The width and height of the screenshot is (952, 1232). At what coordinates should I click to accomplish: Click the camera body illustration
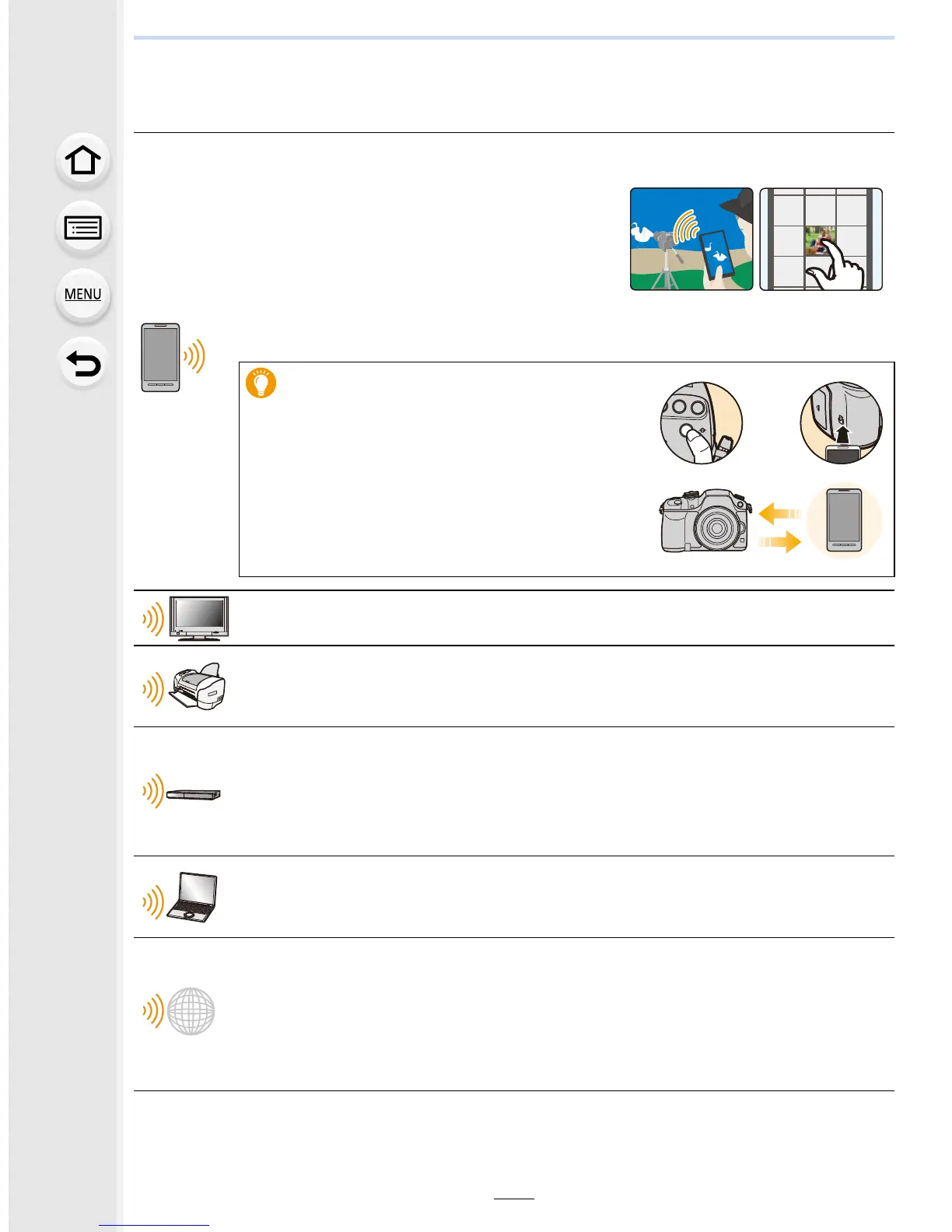(706, 520)
